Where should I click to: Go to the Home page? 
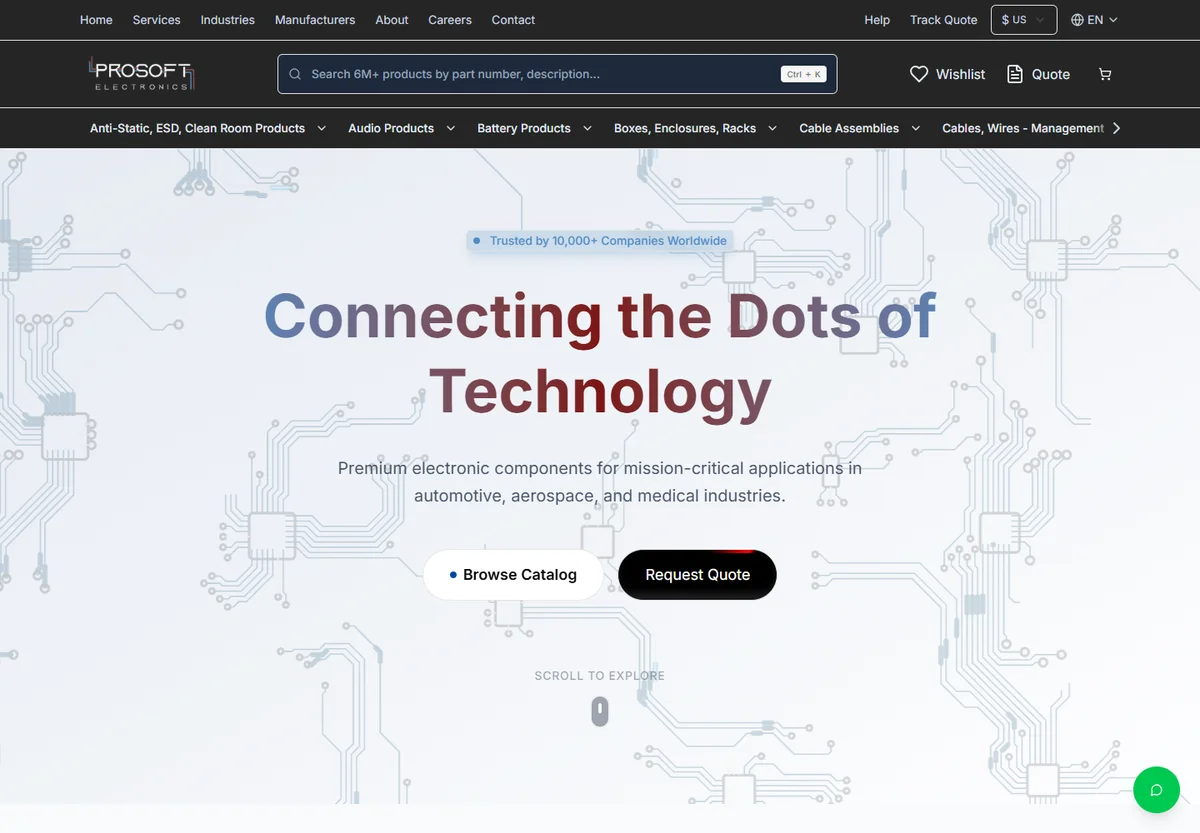click(x=96, y=20)
